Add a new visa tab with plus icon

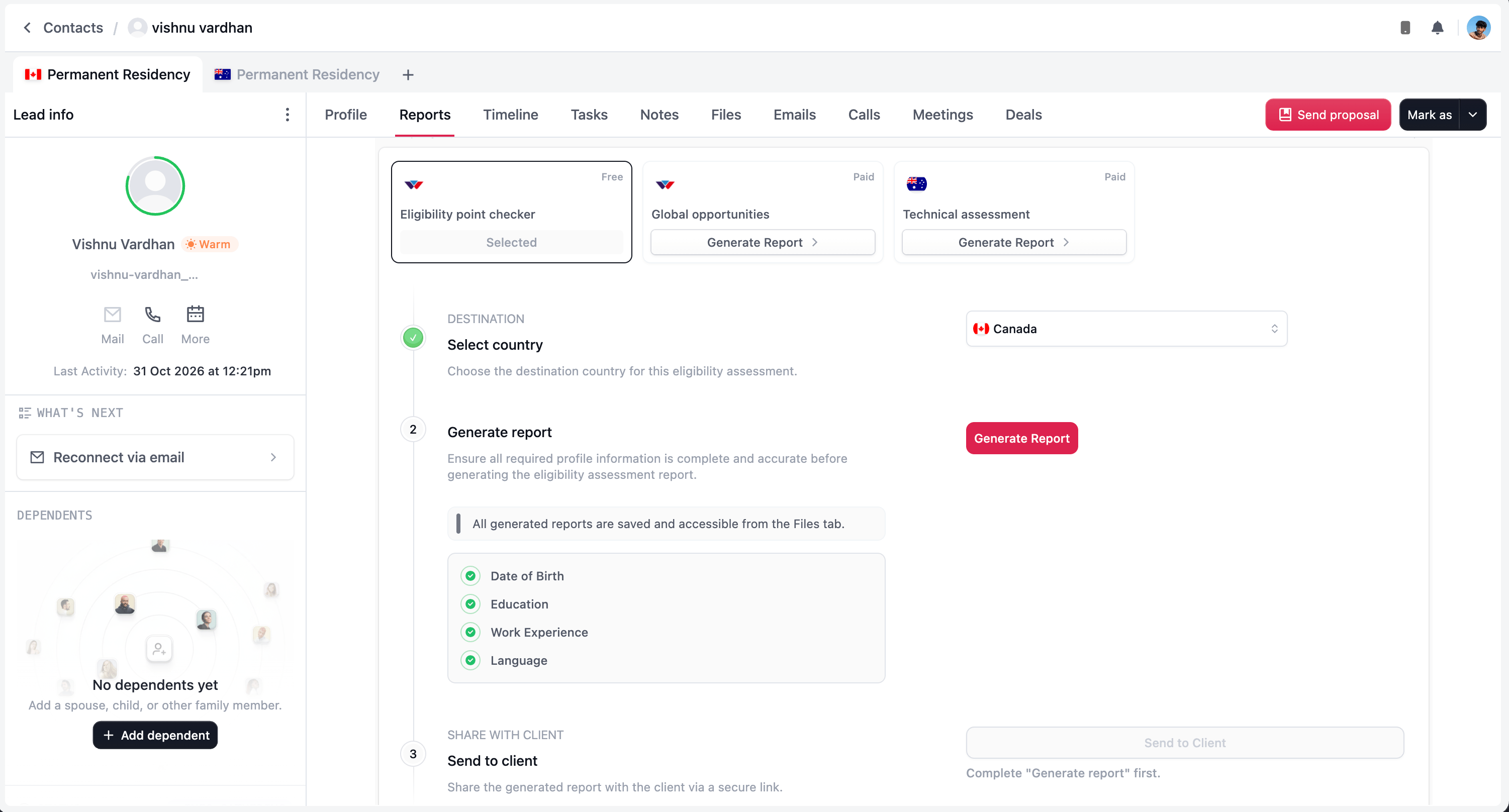click(408, 75)
